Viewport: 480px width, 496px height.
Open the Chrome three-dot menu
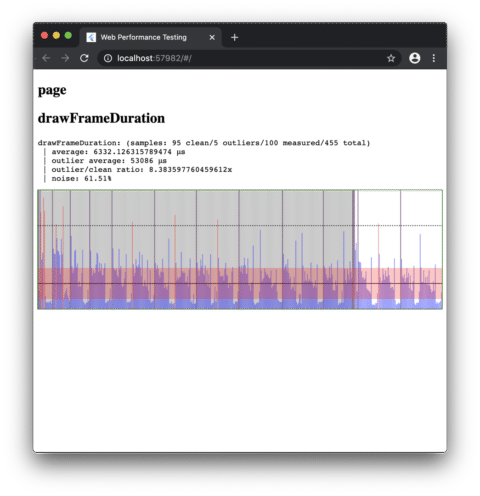tap(433, 58)
